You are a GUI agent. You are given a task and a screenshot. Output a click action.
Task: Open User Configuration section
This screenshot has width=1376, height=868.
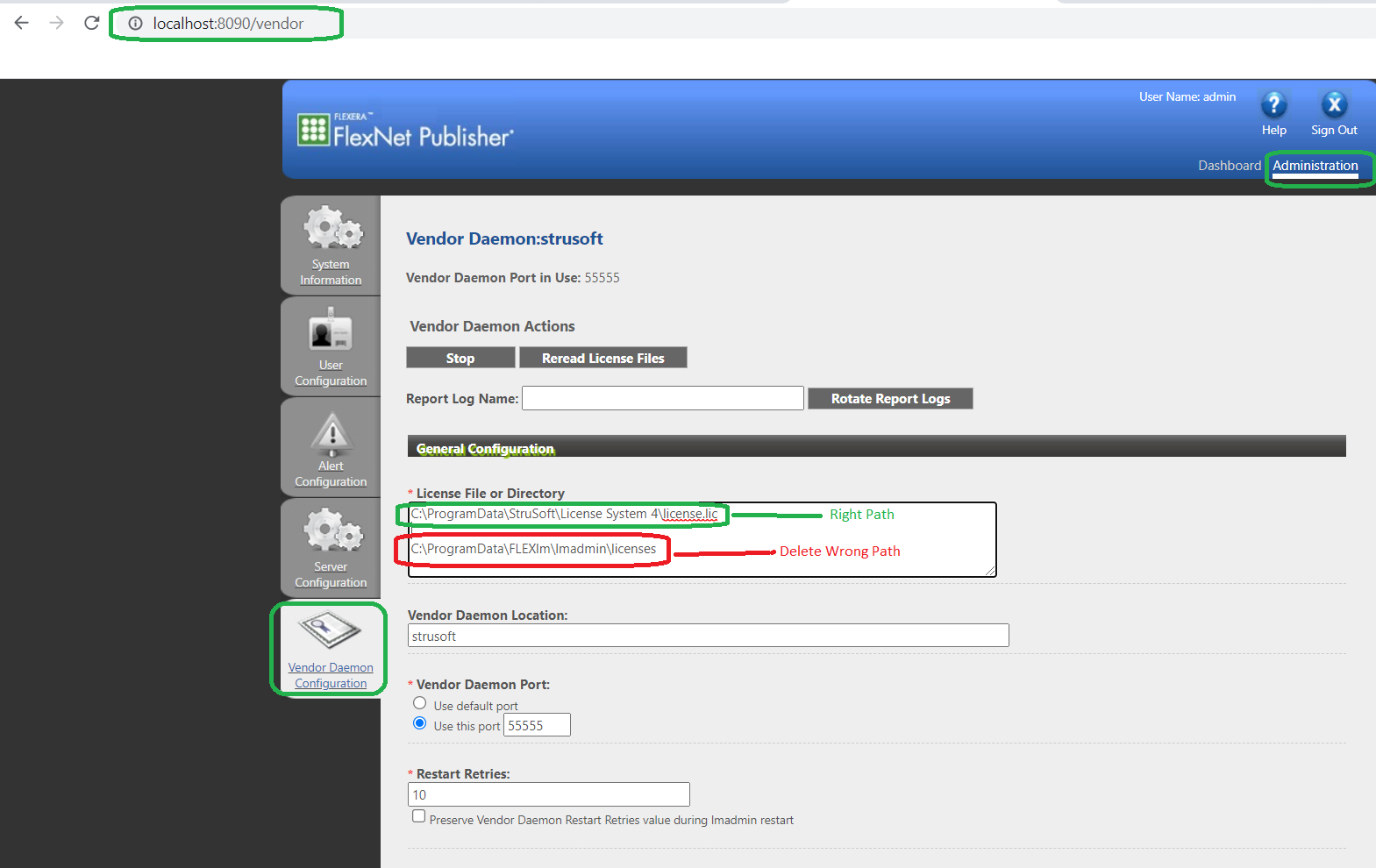pyautogui.click(x=331, y=347)
